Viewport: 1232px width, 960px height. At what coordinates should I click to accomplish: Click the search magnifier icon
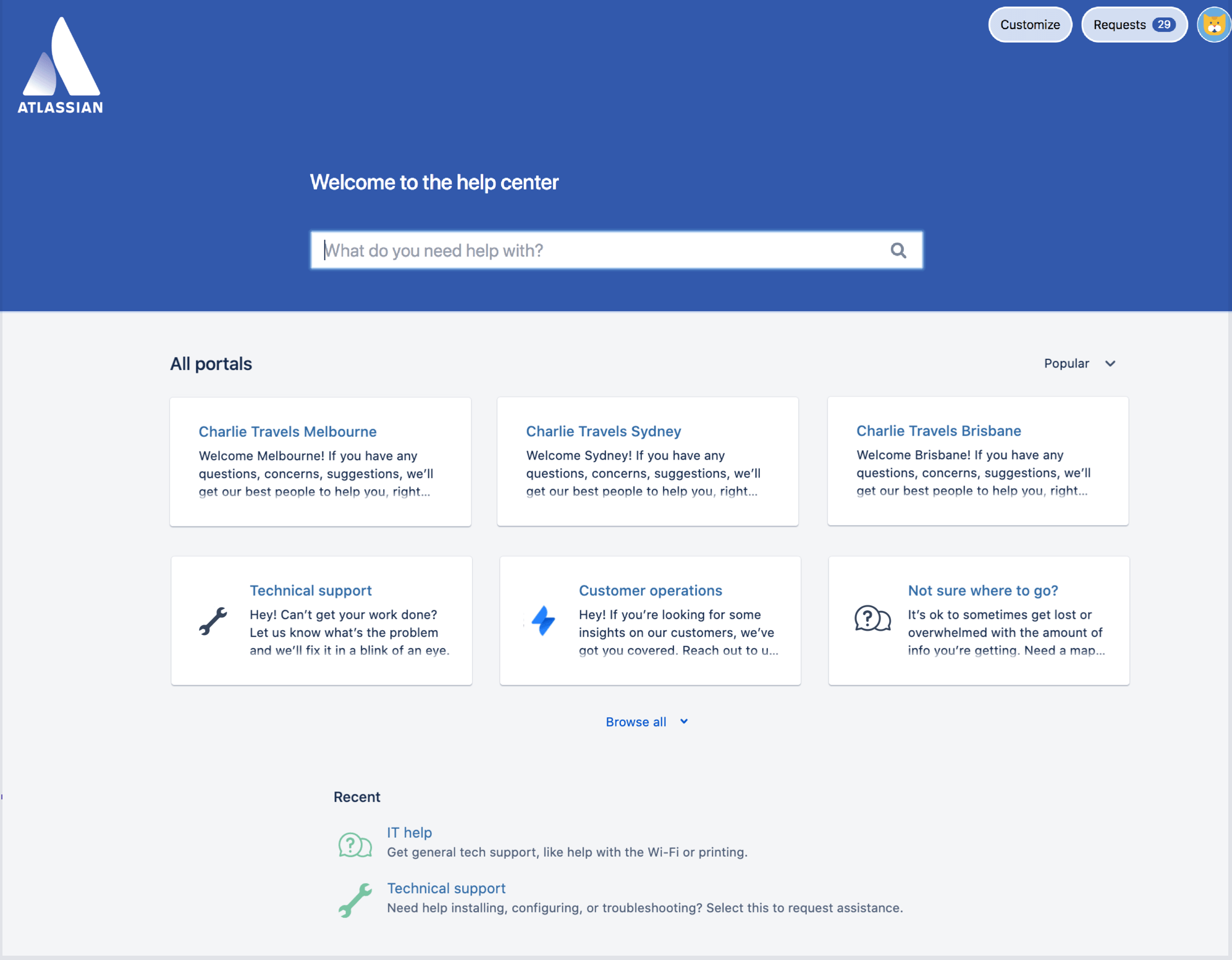(x=898, y=250)
